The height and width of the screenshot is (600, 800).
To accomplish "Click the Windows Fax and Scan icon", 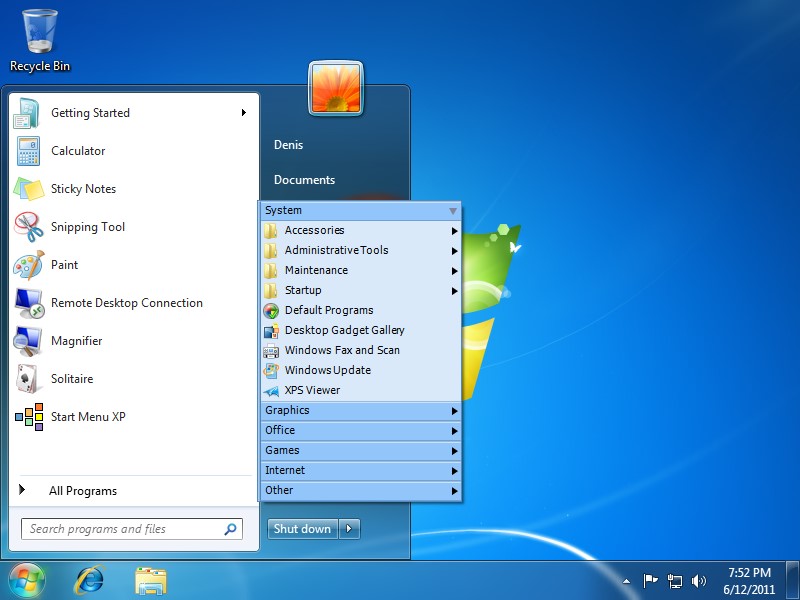I will coord(271,351).
